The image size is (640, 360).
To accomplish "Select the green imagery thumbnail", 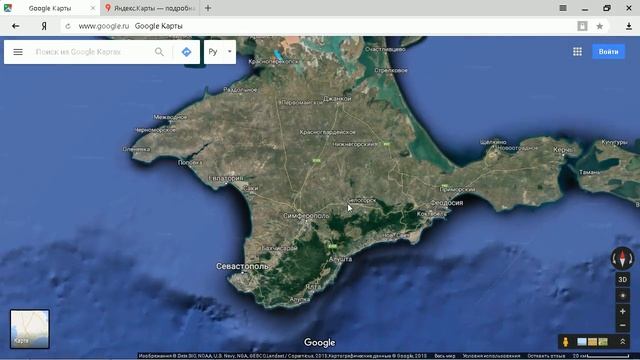I will pyautogui.click(x=603, y=342).
